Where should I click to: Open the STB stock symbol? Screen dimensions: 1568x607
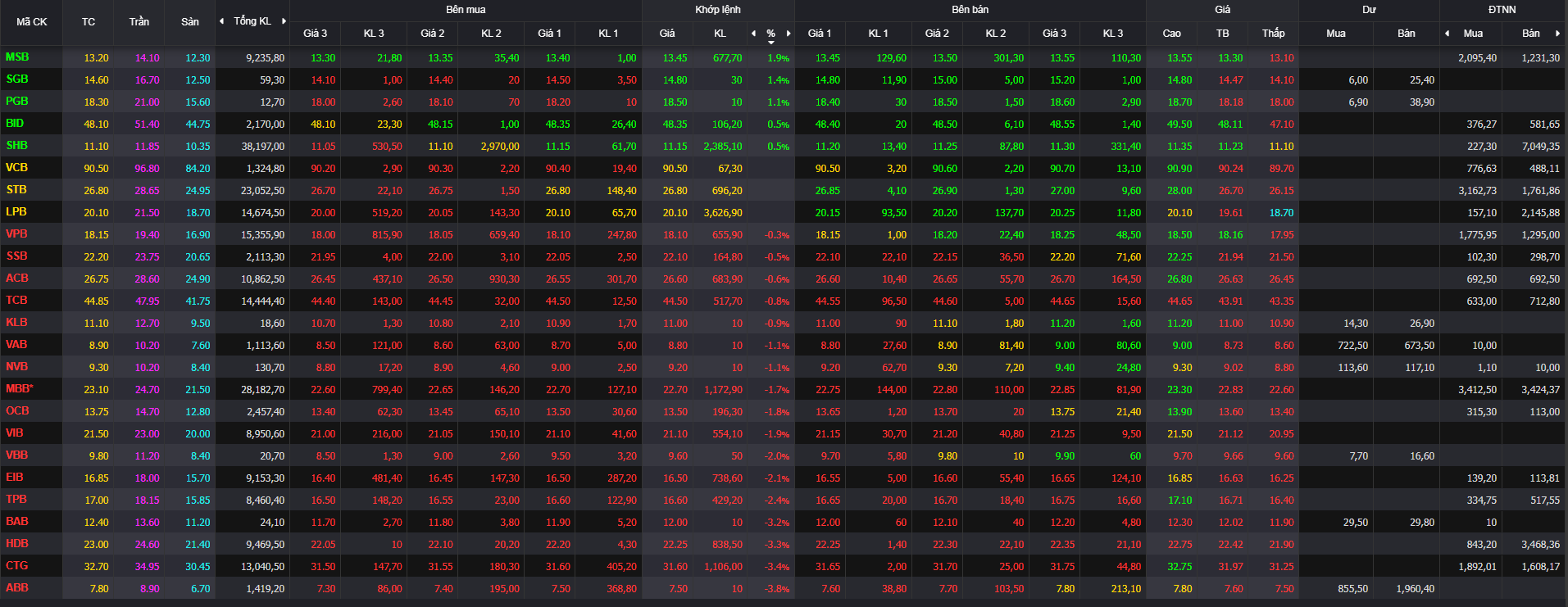(x=16, y=190)
